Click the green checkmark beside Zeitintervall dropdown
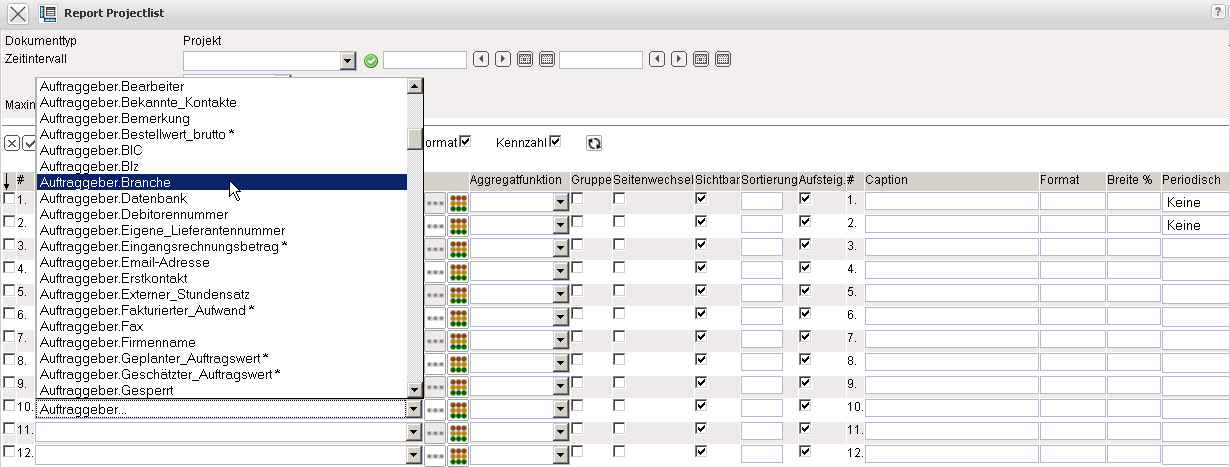The width and height of the screenshot is (1230, 467). click(x=371, y=61)
